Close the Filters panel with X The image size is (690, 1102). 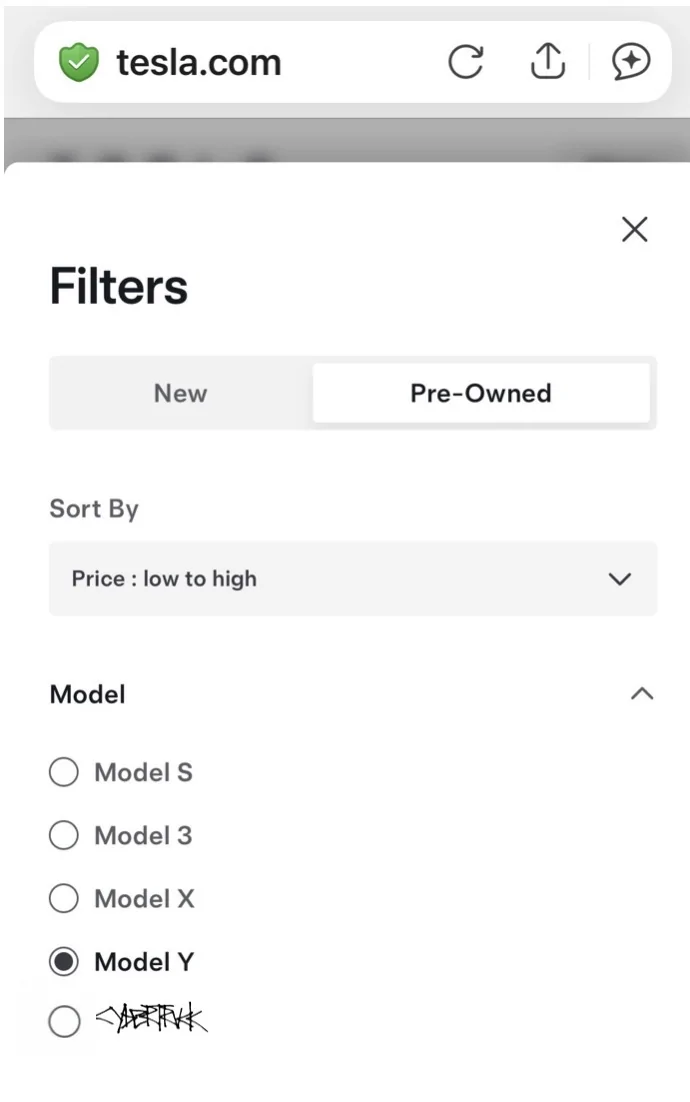point(634,229)
